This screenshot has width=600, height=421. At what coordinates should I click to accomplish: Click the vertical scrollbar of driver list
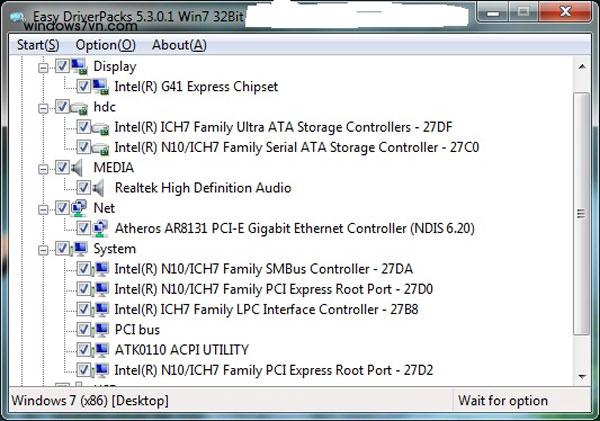(x=583, y=220)
